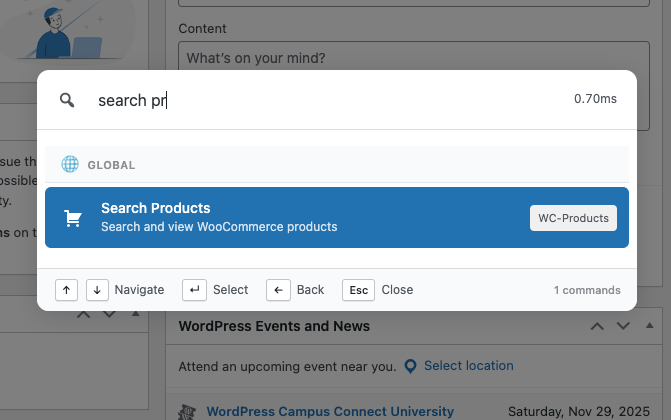Click the GLOBAL section header
Image resolution: width=671 pixels, height=420 pixels.
coord(112,165)
